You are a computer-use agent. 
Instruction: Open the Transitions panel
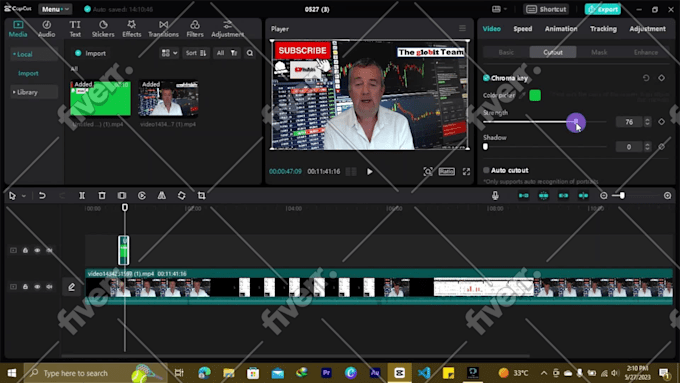pyautogui.click(x=163, y=29)
